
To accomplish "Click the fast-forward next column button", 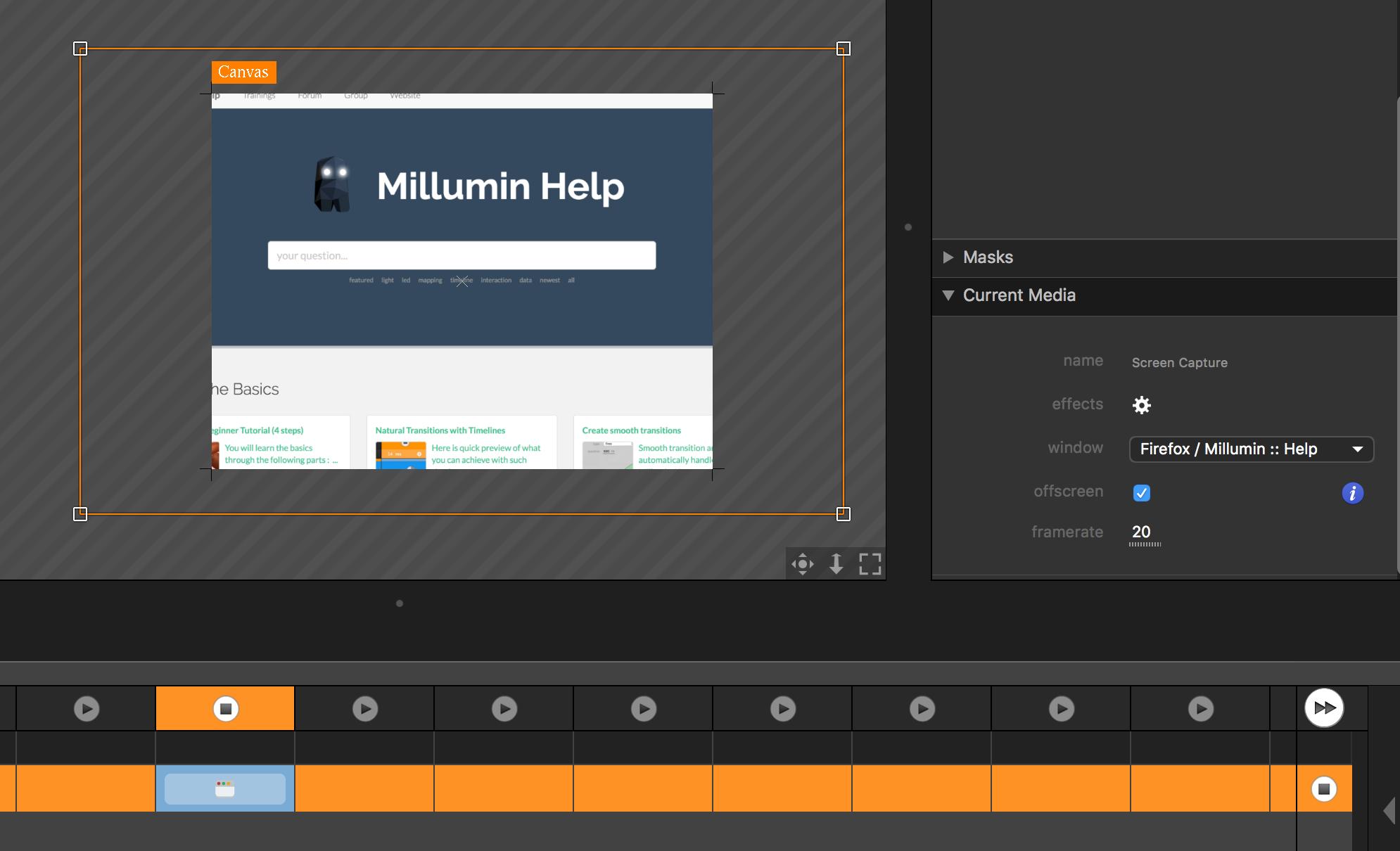I will (x=1324, y=708).
